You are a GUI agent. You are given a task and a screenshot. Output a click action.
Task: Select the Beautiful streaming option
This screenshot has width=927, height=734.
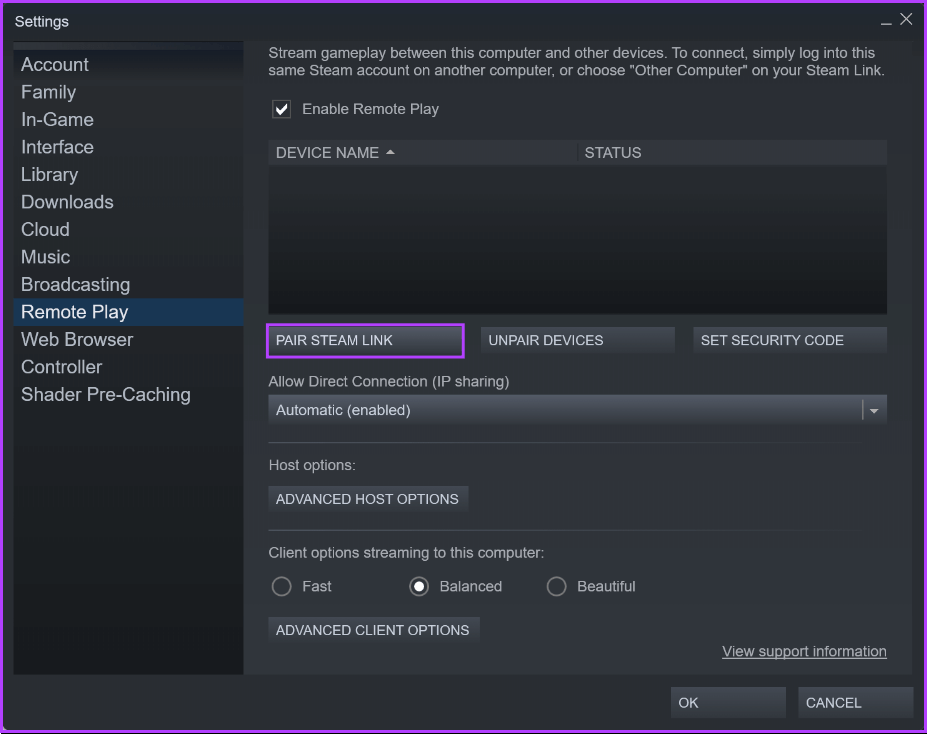tap(556, 586)
